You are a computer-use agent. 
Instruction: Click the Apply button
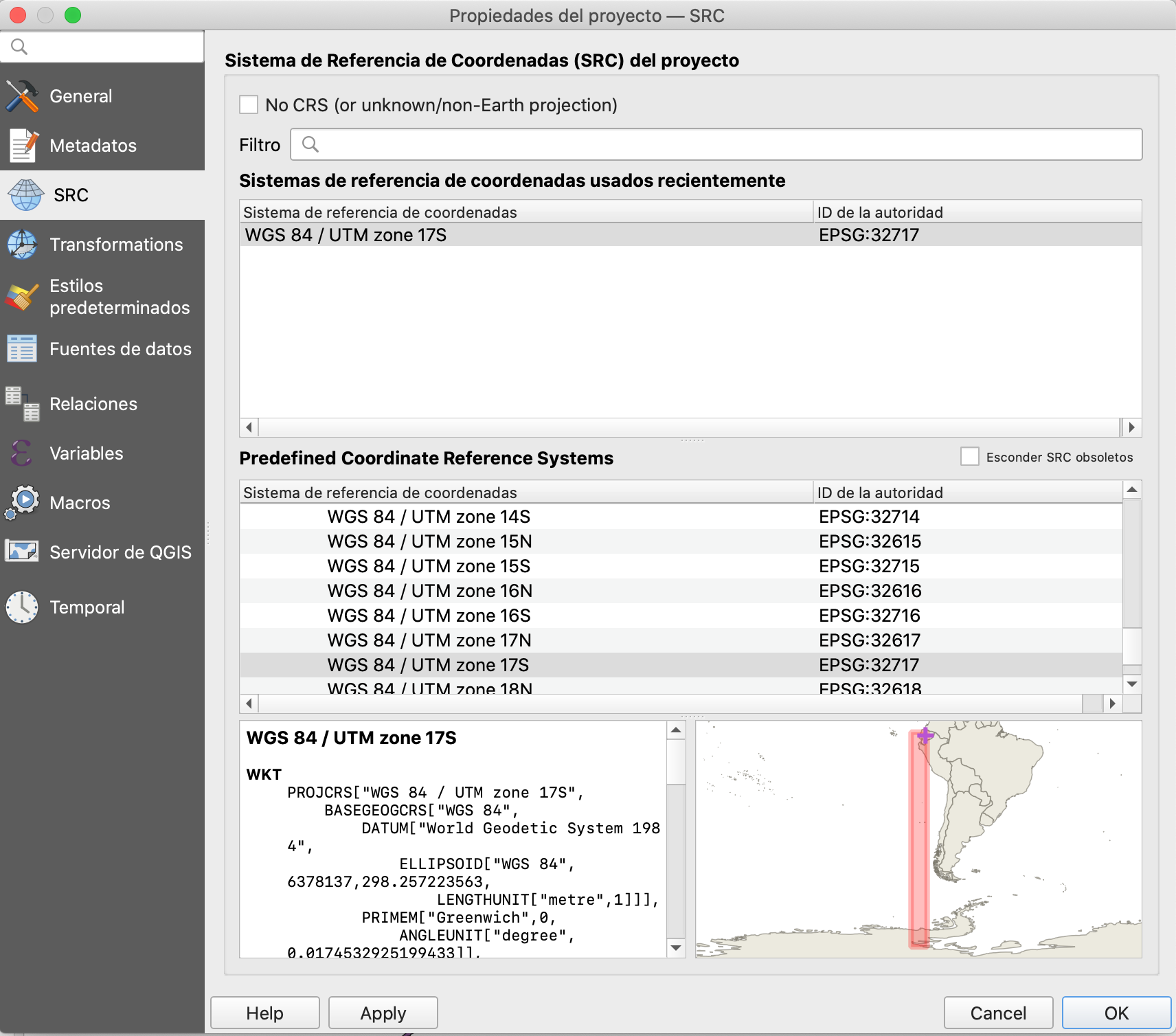click(x=383, y=1013)
